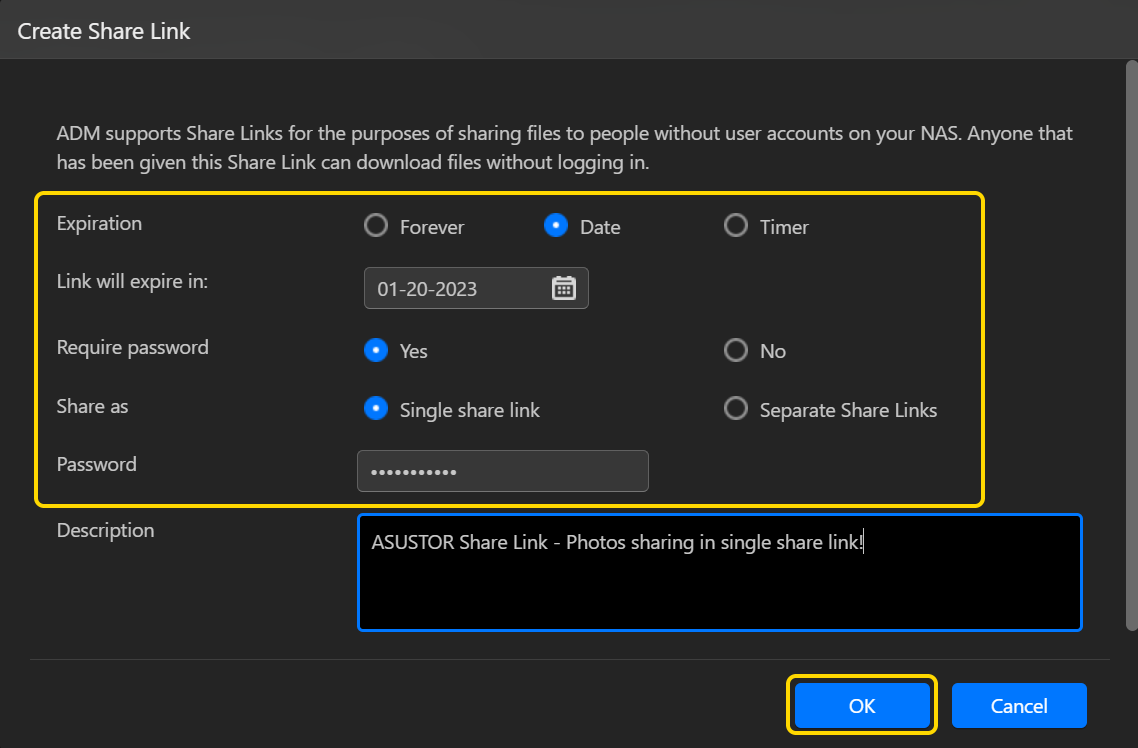Confirm share link with OK button
This screenshot has height=748, width=1138.
coord(862,705)
